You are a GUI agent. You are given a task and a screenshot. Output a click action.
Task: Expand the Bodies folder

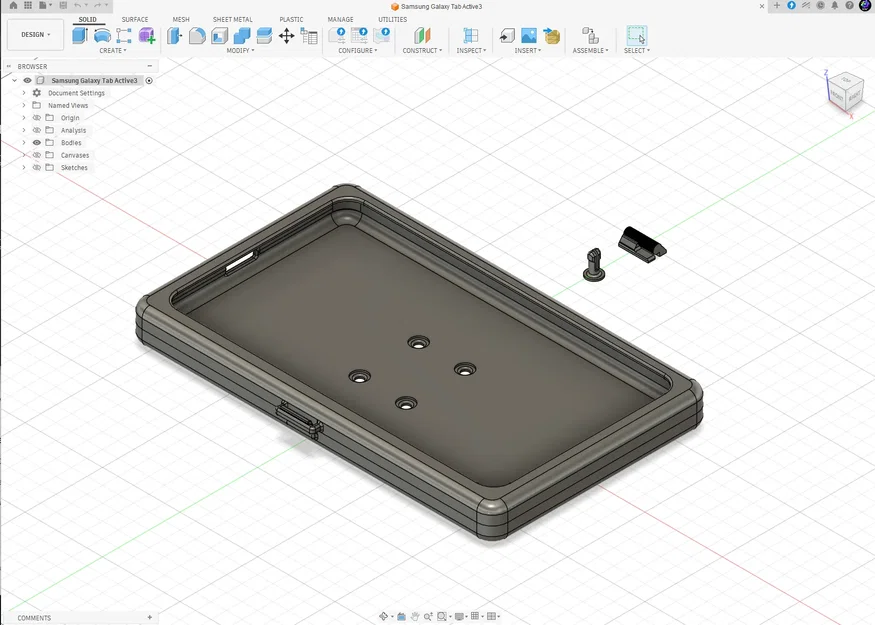click(x=23, y=142)
